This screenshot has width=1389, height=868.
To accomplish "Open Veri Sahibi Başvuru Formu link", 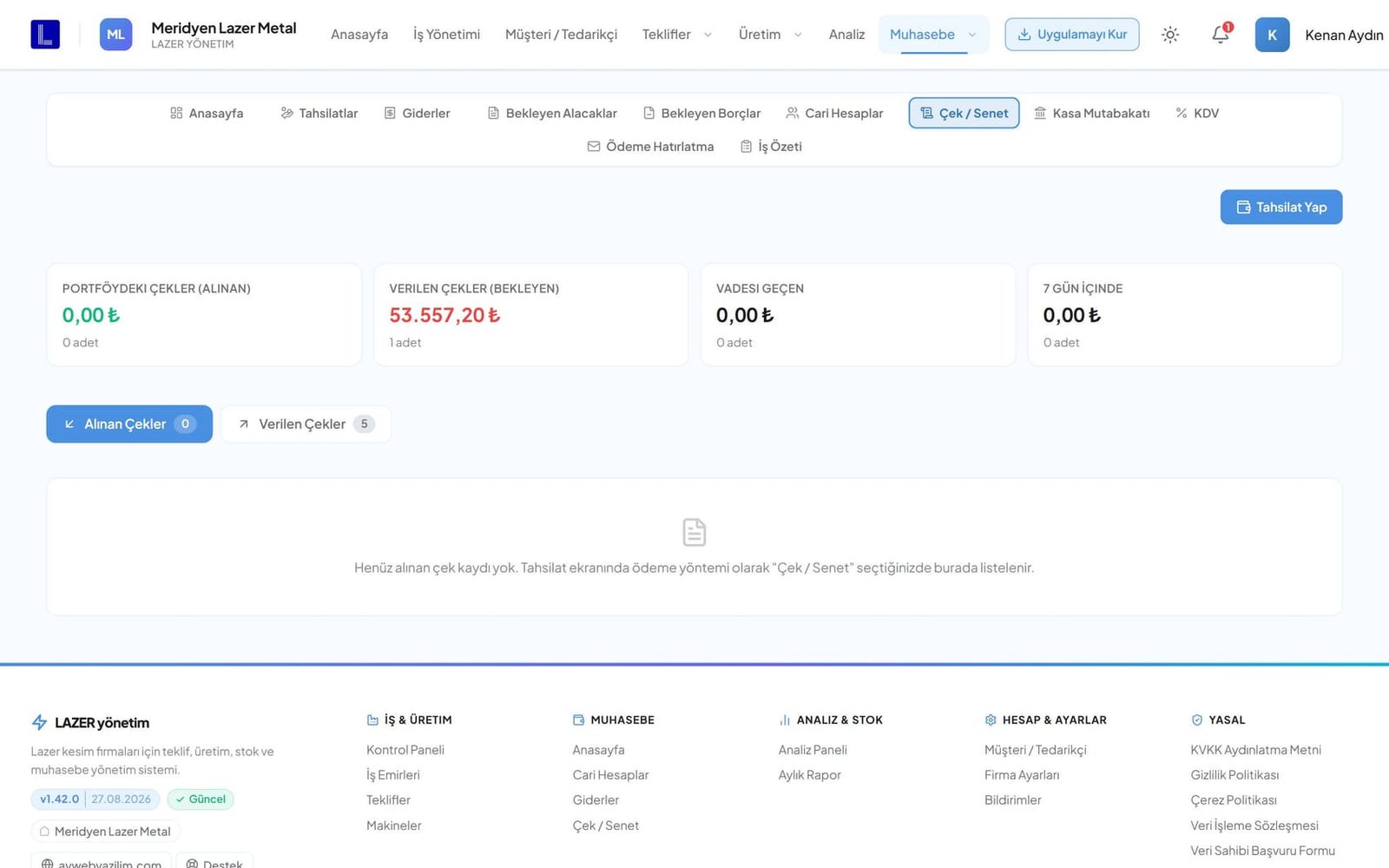I will [1263, 851].
